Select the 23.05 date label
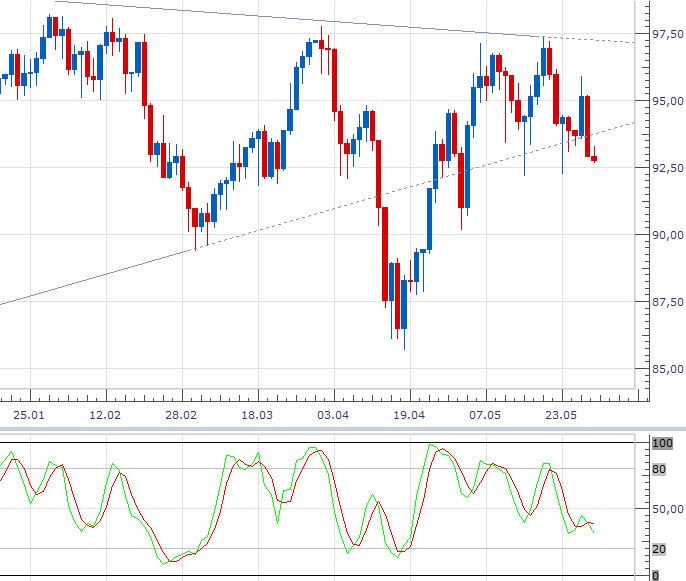 [561, 415]
